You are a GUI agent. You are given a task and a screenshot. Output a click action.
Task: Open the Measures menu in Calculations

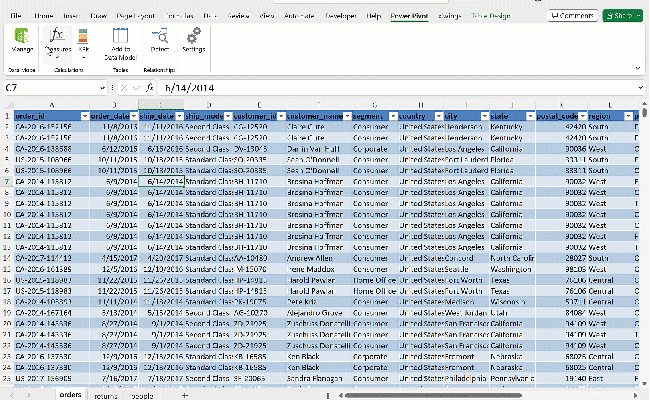(x=57, y=44)
